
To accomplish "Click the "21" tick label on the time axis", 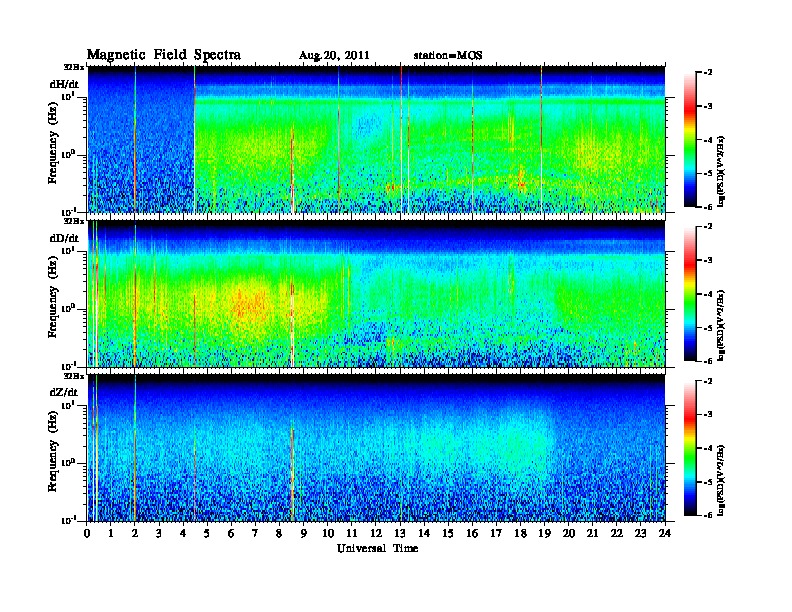I will pyautogui.click(x=592, y=534).
